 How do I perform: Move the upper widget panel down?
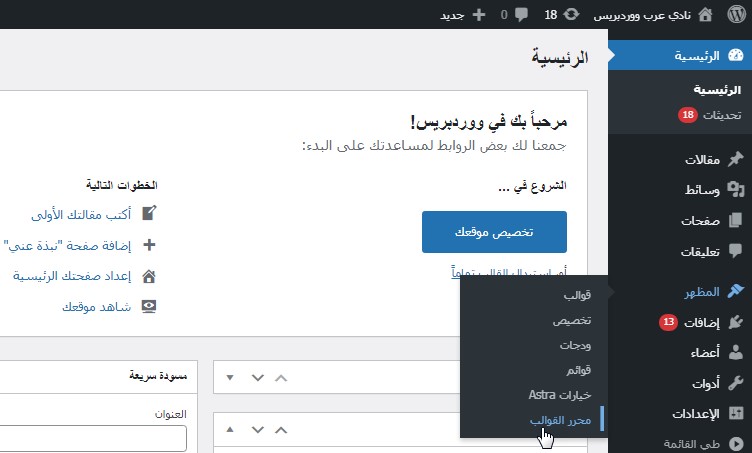[x=257, y=378]
